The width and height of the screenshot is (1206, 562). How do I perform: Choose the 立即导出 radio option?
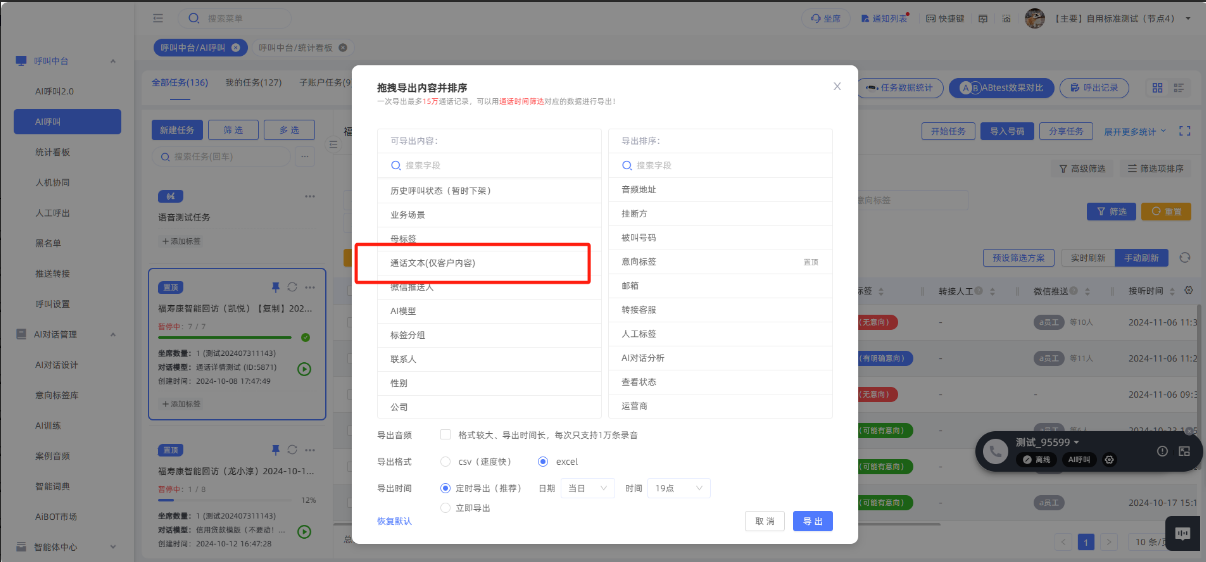click(446, 508)
